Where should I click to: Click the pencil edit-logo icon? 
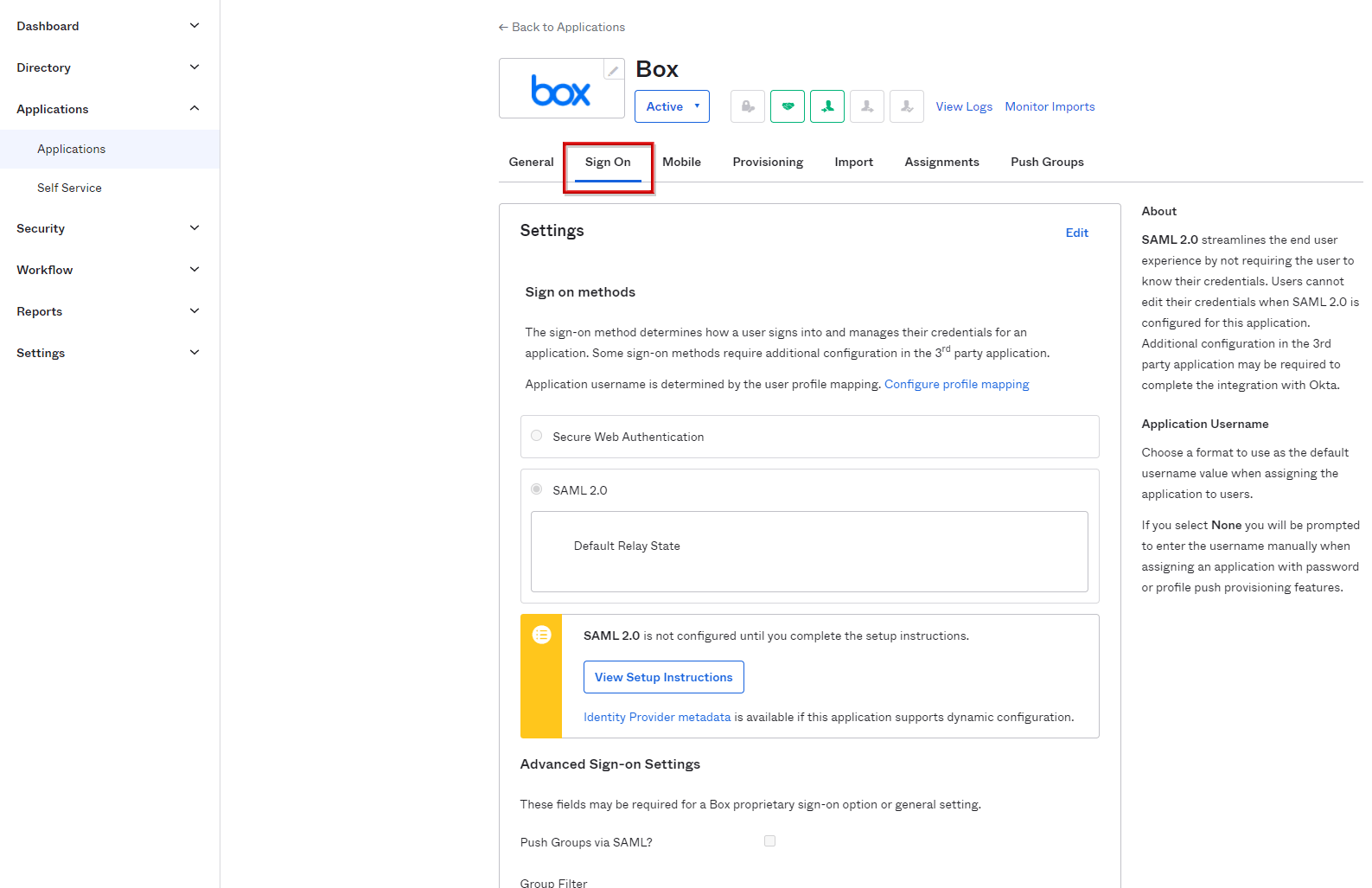(613, 71)
